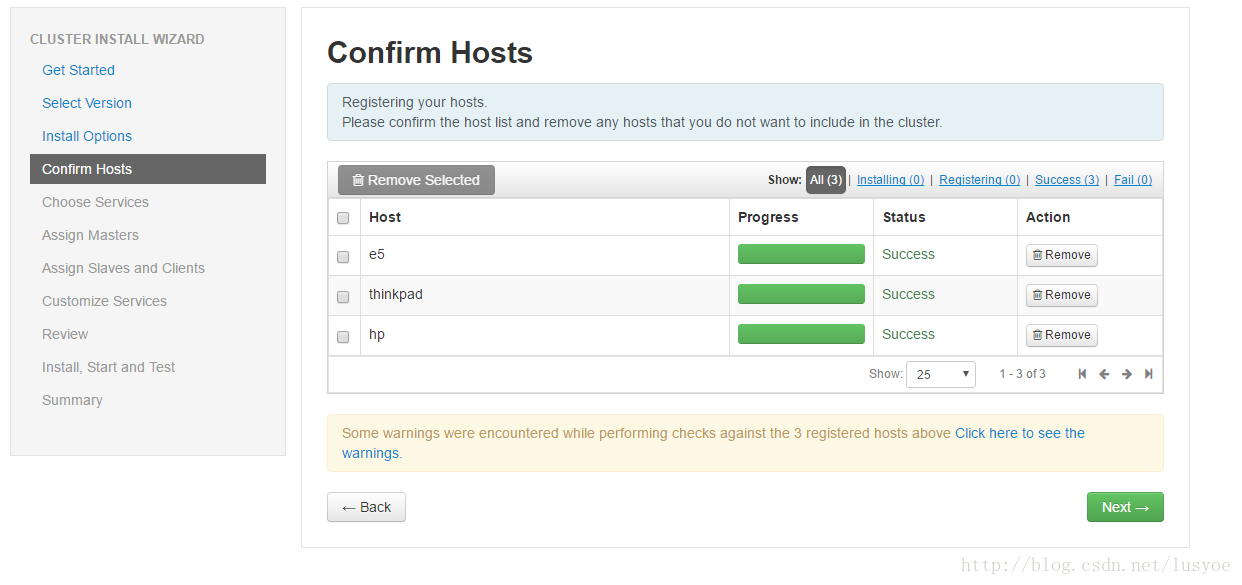The width and height of the screenshot is (1242, 585).
Task: Go to next page arrow
Action: [x=1127, y=374]
